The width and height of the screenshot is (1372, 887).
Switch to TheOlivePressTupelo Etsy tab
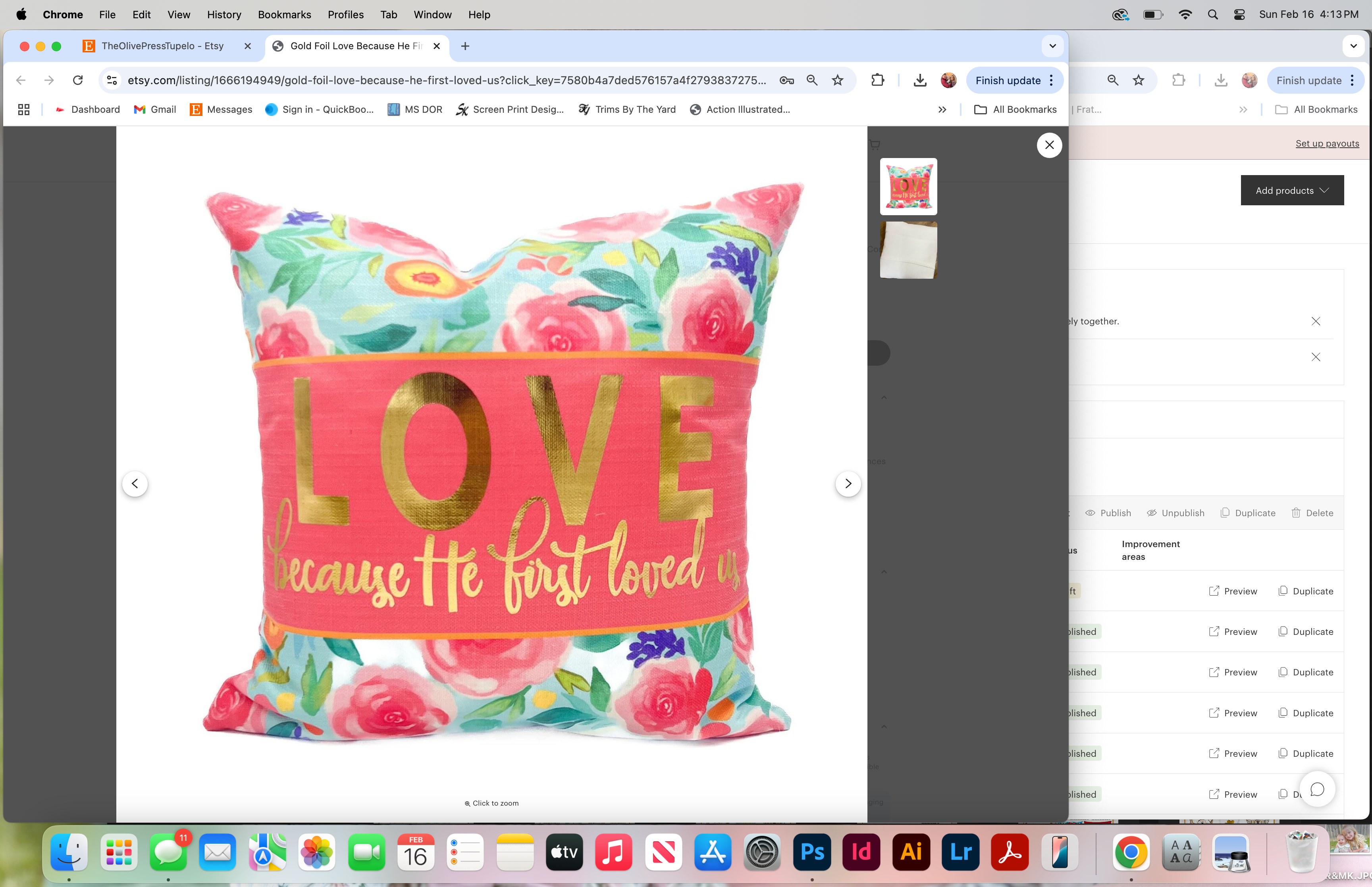click(x=162, y=46)
